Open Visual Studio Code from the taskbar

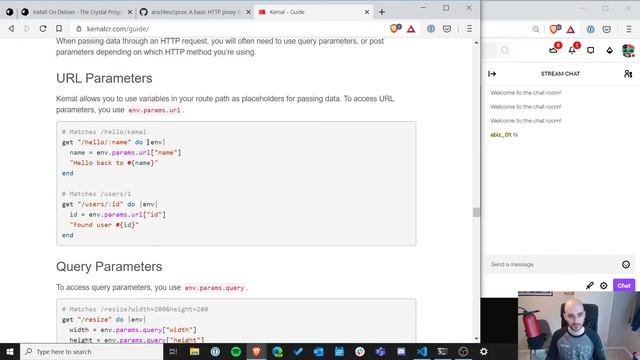pos(422,351)
